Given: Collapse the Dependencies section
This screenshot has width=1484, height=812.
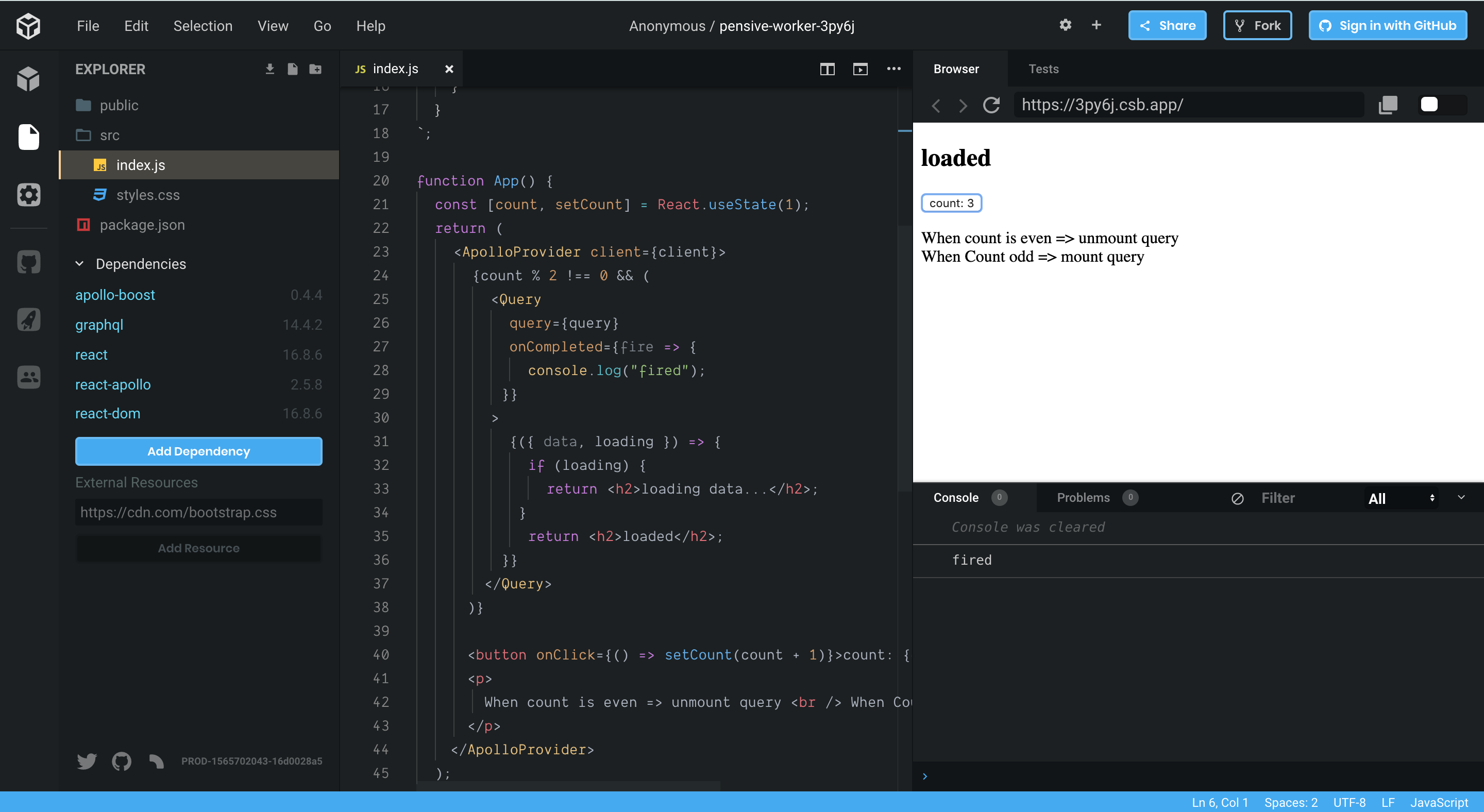Looking at the screenshot, I should click(79, 264).
